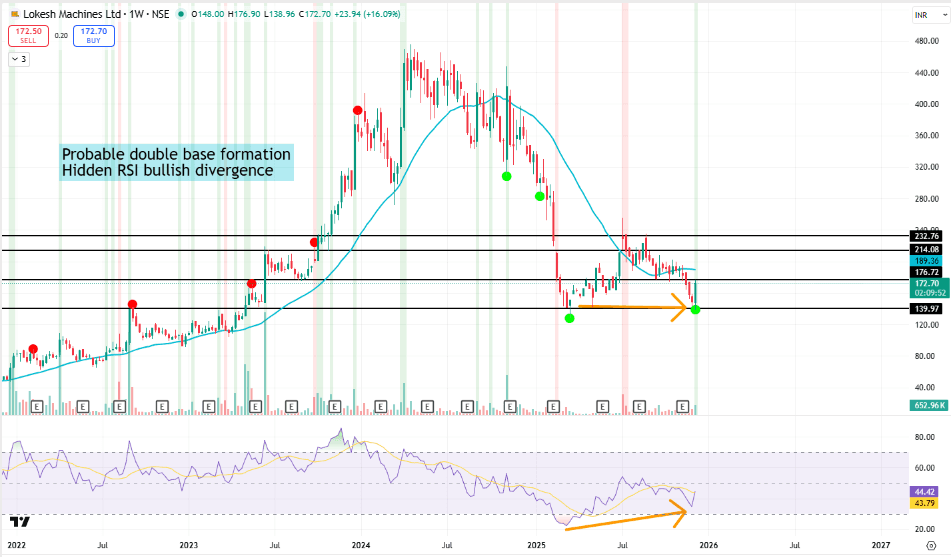Open the INR currency dropdown
The height and width of the screenshot is (557, 951).
tap(930, 15)
